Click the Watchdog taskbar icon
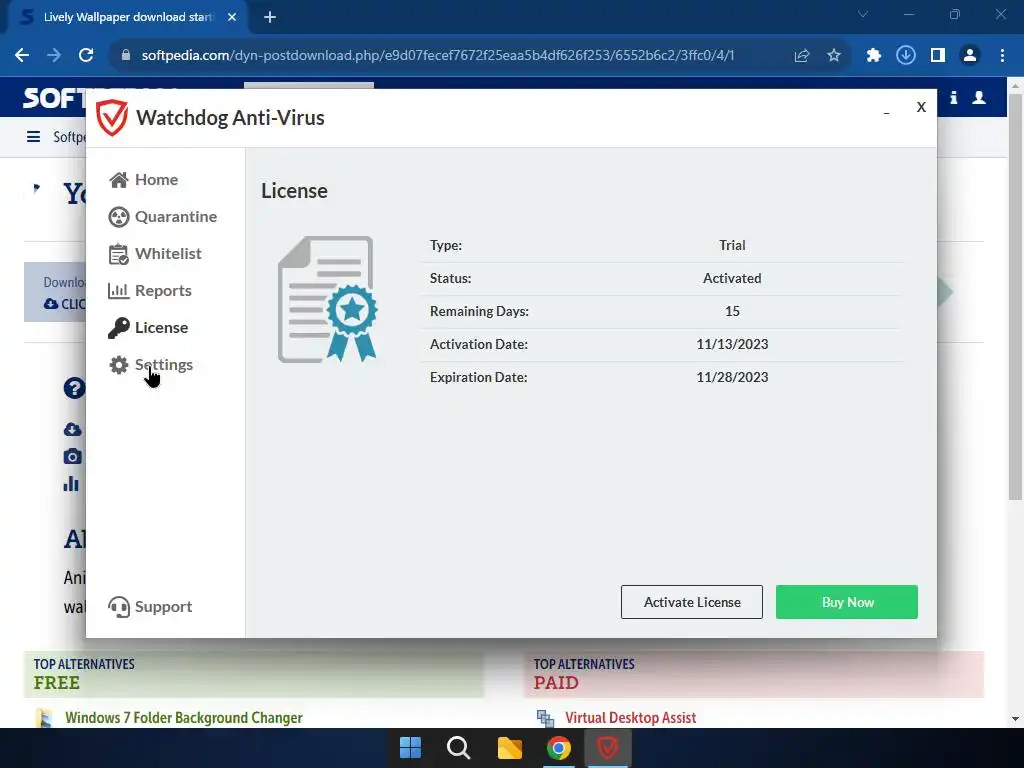The width and height of the screenshot is (1024, 768). click(607, 748)
